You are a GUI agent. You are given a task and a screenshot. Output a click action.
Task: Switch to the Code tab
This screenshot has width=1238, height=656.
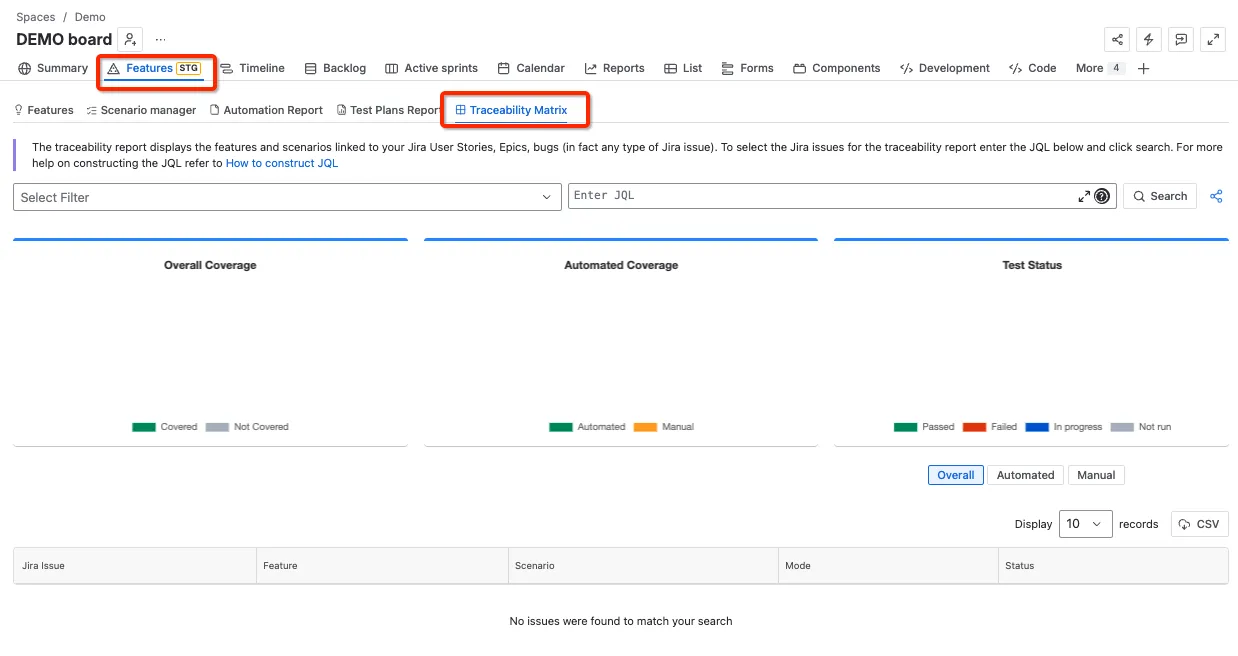coord(1033,68)
